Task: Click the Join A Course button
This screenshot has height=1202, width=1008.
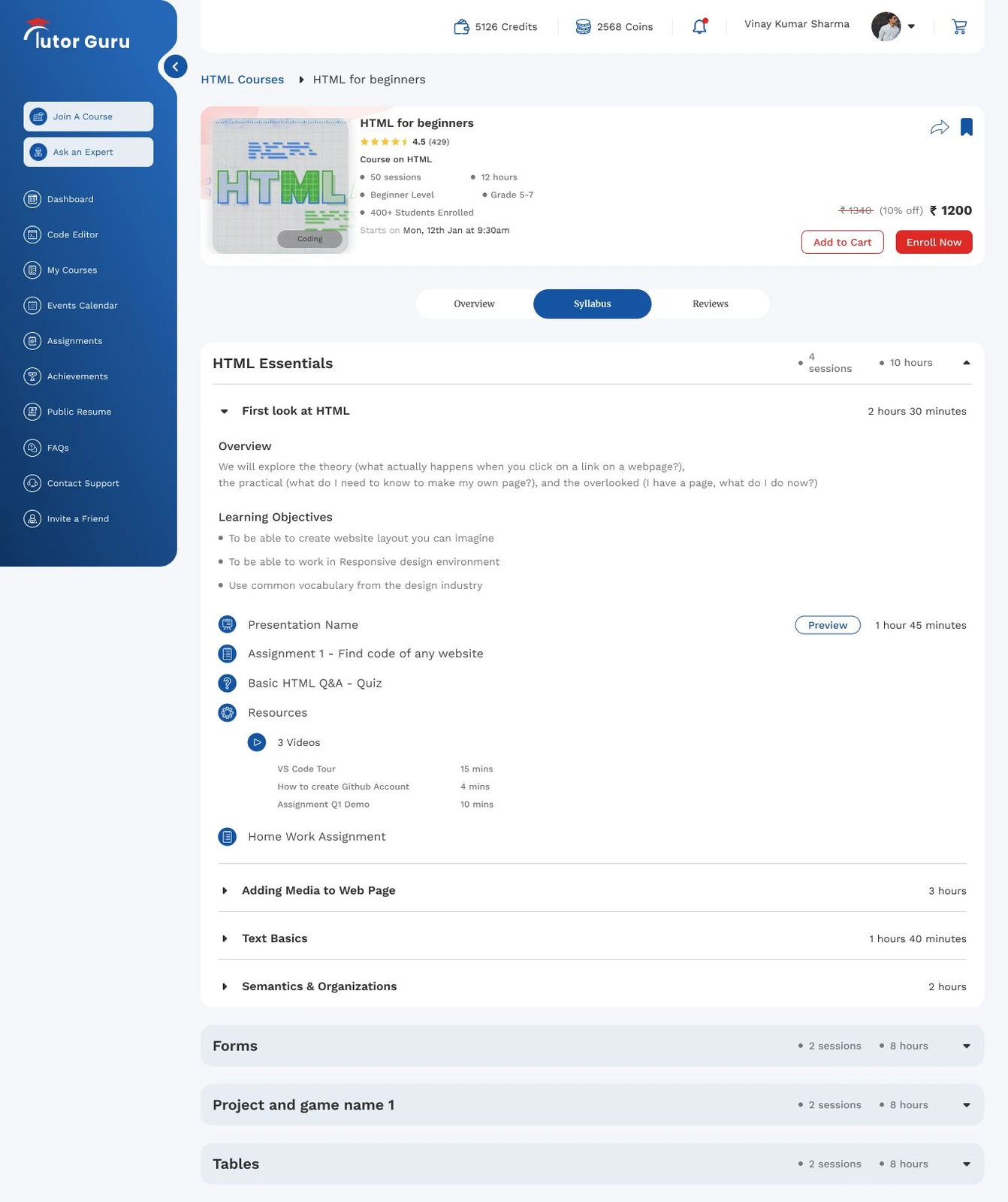Action: pos(89,116)
